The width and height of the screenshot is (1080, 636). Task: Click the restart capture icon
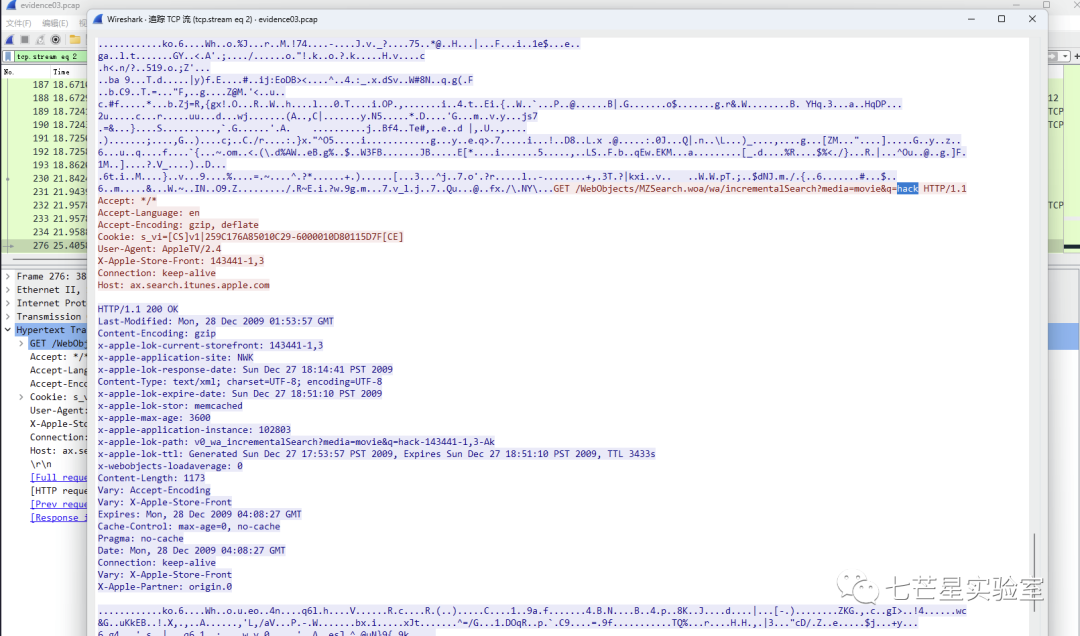click(40, 40)
